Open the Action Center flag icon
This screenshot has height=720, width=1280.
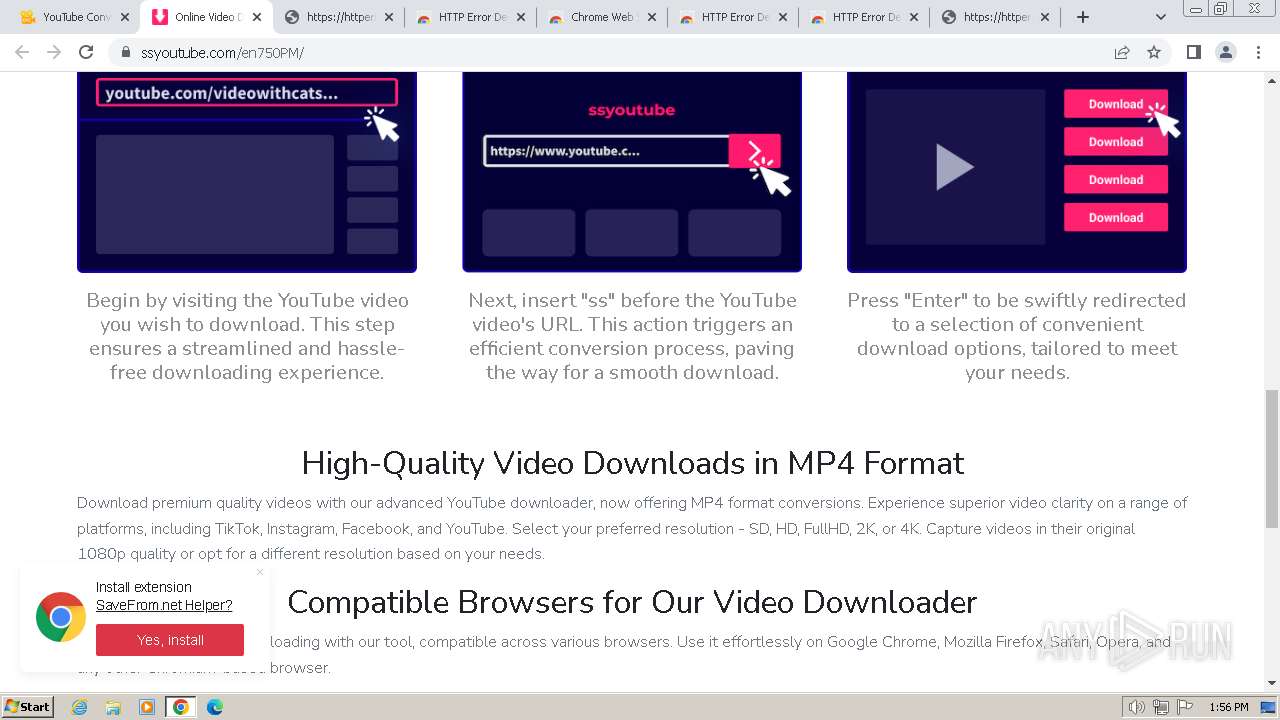click(x=1185, y=707)
